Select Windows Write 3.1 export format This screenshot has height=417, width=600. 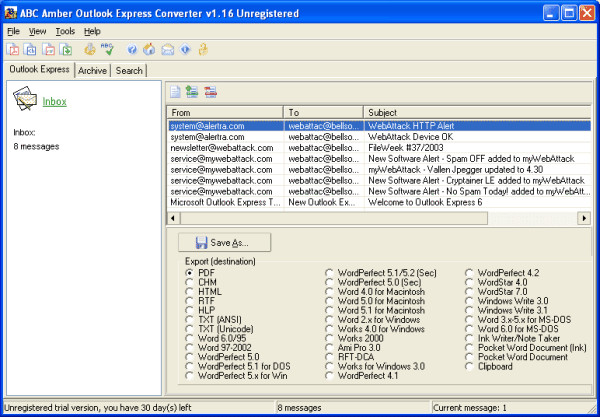click(469, 310)
